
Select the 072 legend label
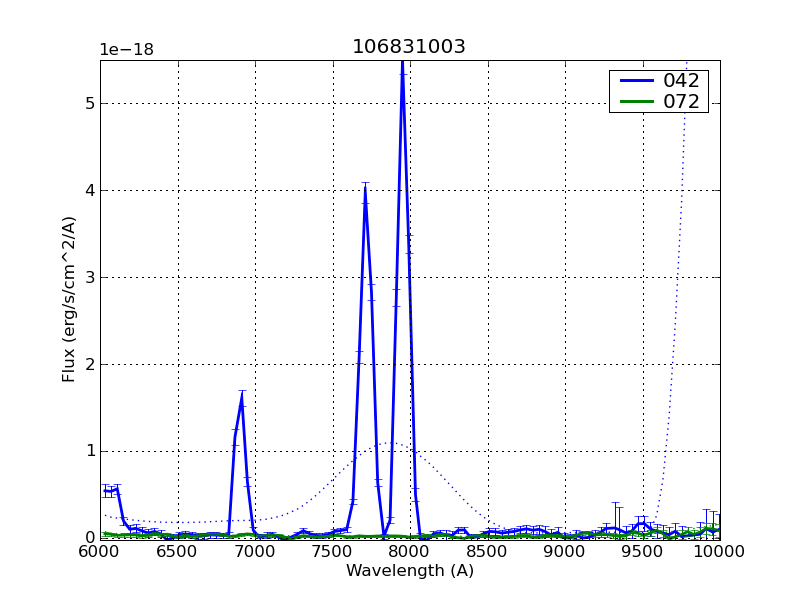[681, 101]
